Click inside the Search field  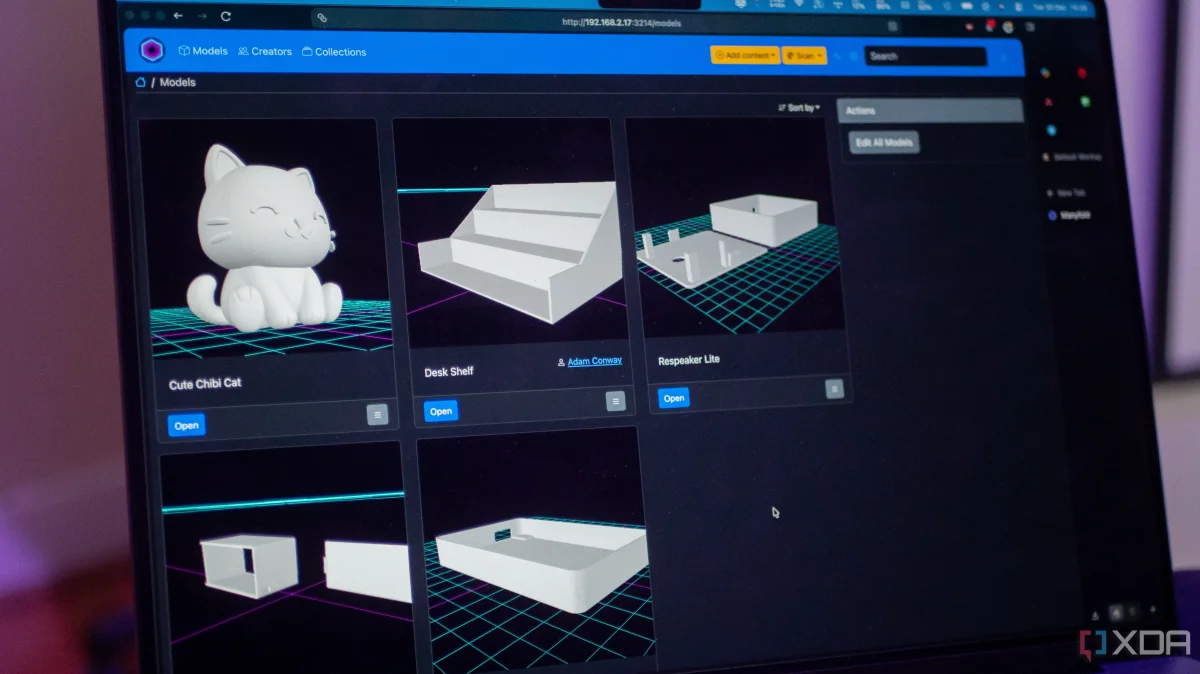[x=924, y=56]
